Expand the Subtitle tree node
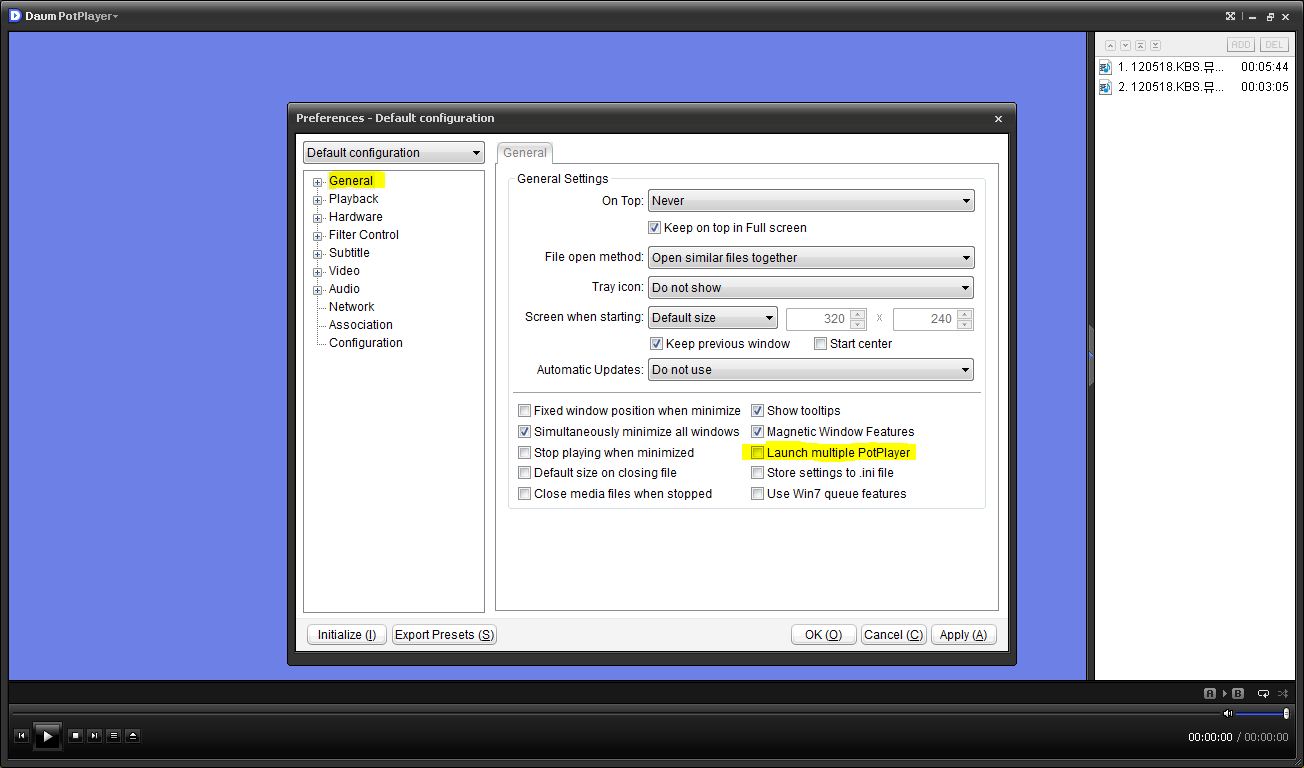Viewport: 1304px width, 768px height. pyautogui.click(x=318, y=254)
